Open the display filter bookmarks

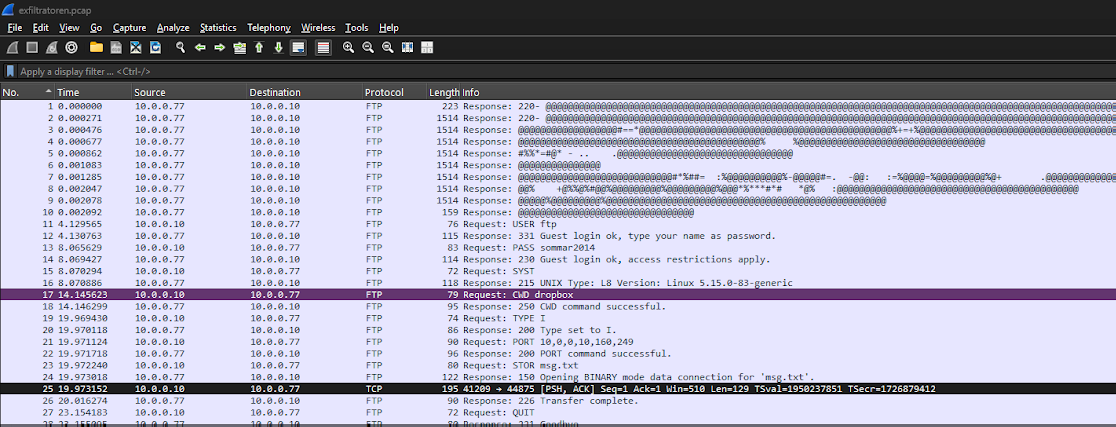click(x=11, y=71)
